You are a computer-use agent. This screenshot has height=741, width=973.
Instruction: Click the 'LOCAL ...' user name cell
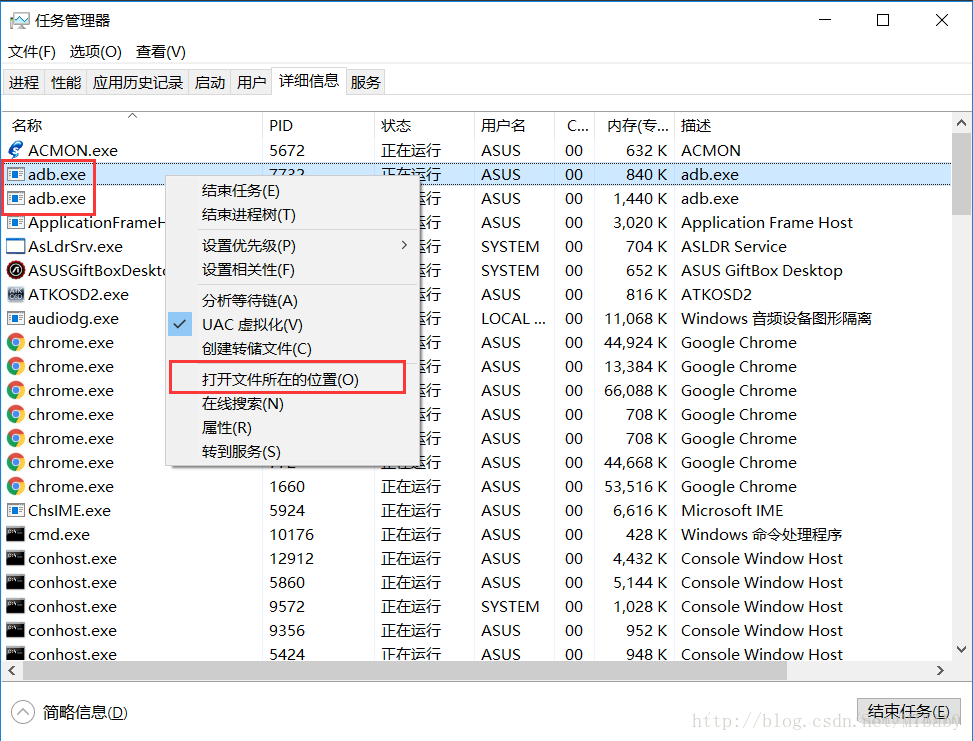[513, 318]
